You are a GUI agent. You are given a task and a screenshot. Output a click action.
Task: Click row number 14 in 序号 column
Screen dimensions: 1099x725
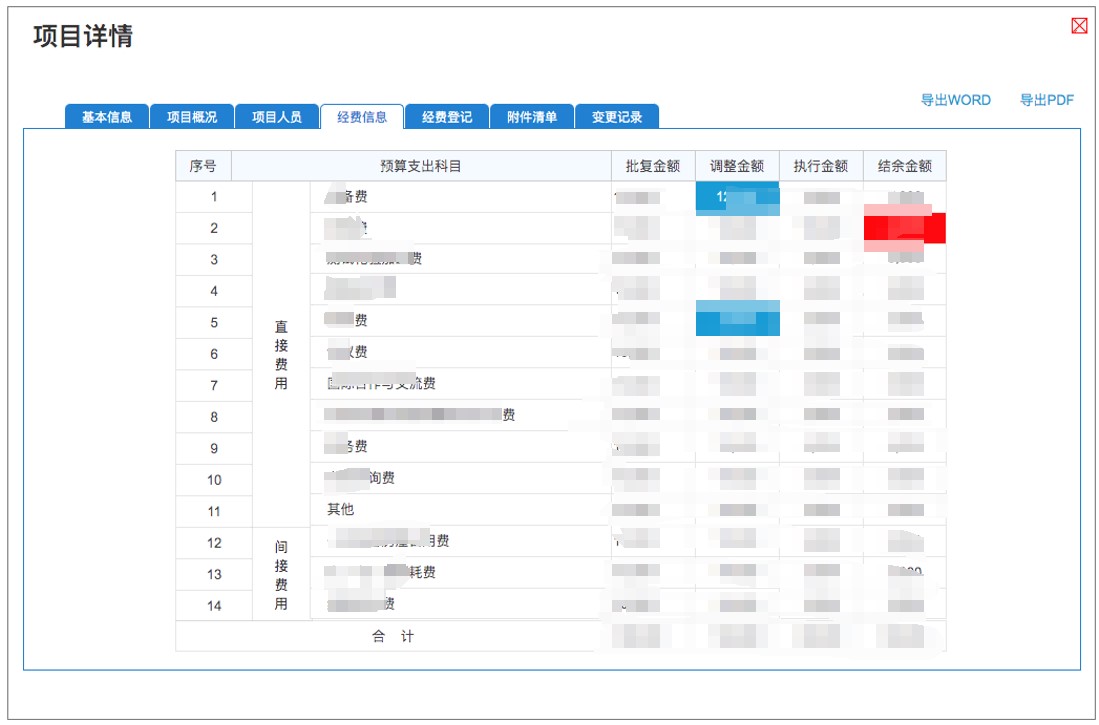tap(214, 606)
